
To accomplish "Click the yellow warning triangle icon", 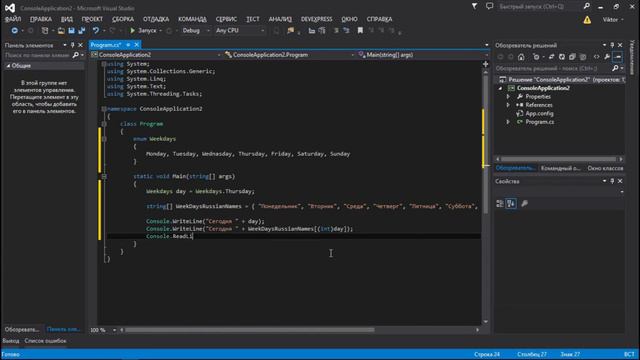I will tap(587, 20).
